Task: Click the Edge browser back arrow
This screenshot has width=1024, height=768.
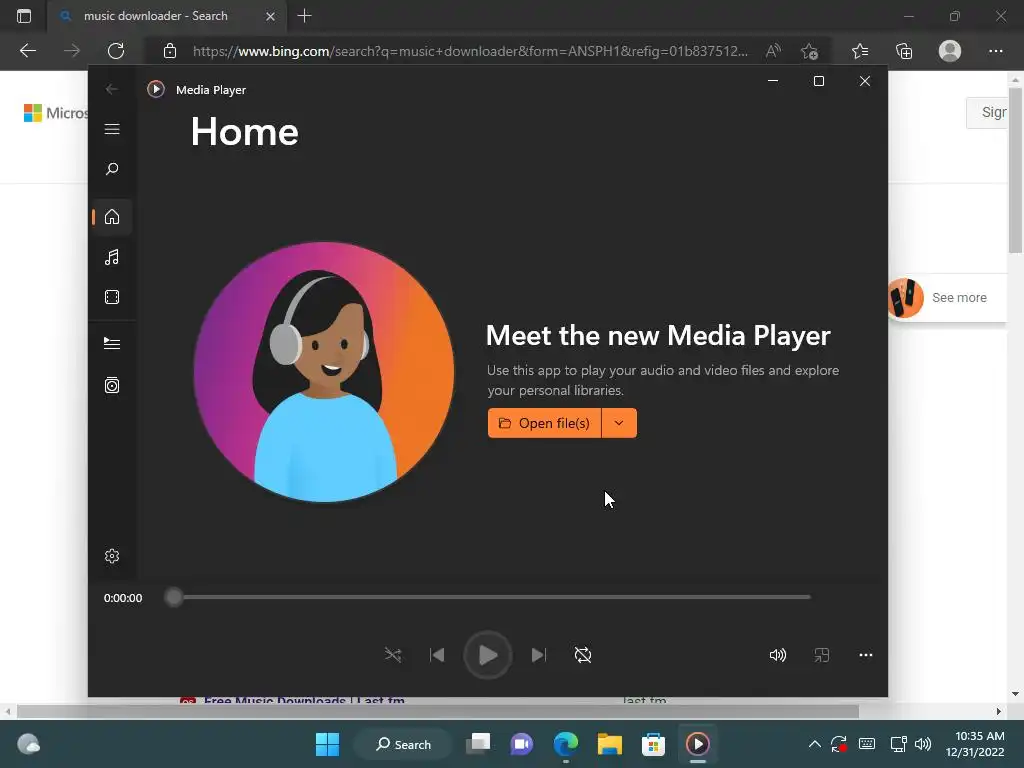Action: pos(27,51)
